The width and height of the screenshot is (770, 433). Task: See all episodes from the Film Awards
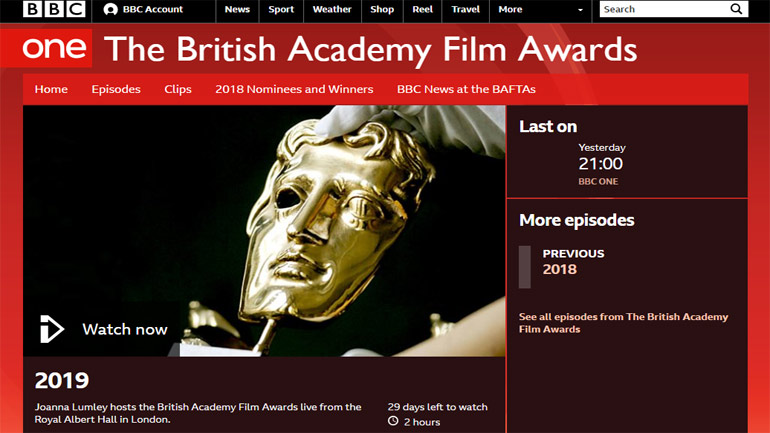[623, 323]
